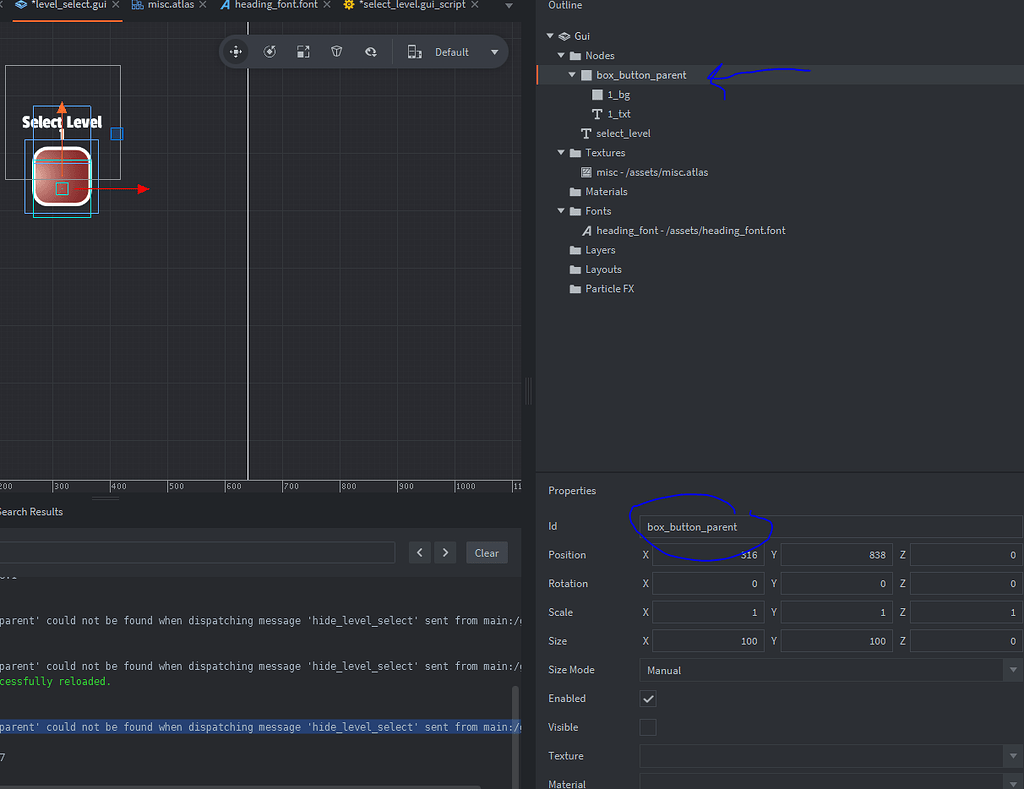This screenshot has width=1024, height=789.
Task: Click the Gui icon at the Outline root
Action: 565,36
